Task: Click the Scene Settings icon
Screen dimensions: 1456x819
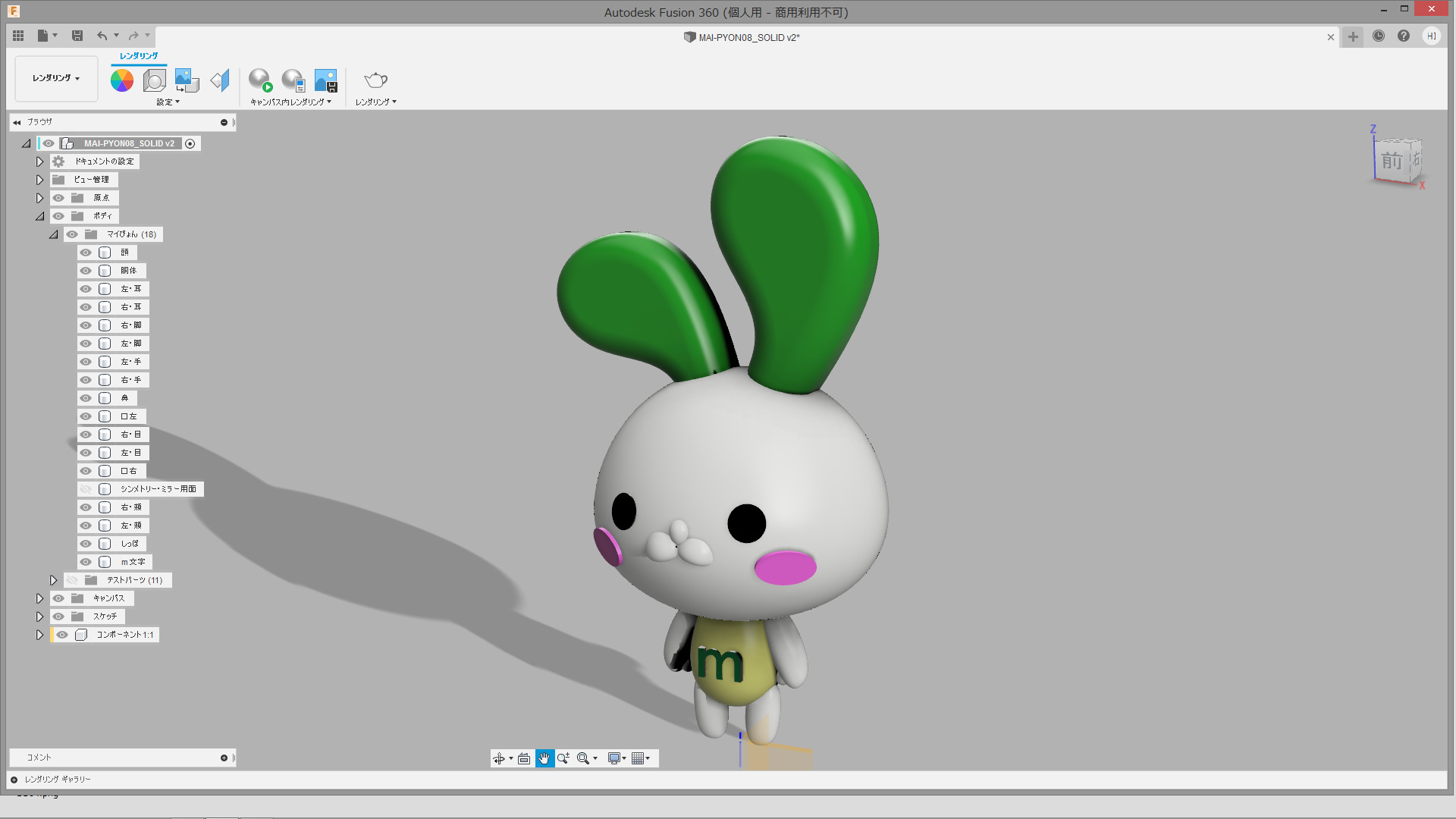Action: click(x=154, y=80)
